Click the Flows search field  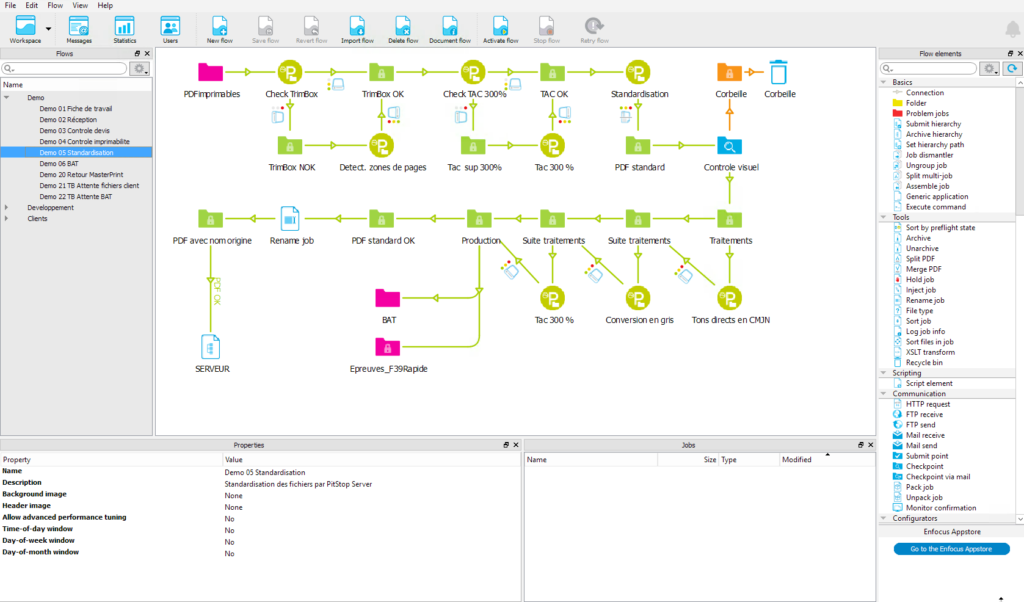coord(66,69)
